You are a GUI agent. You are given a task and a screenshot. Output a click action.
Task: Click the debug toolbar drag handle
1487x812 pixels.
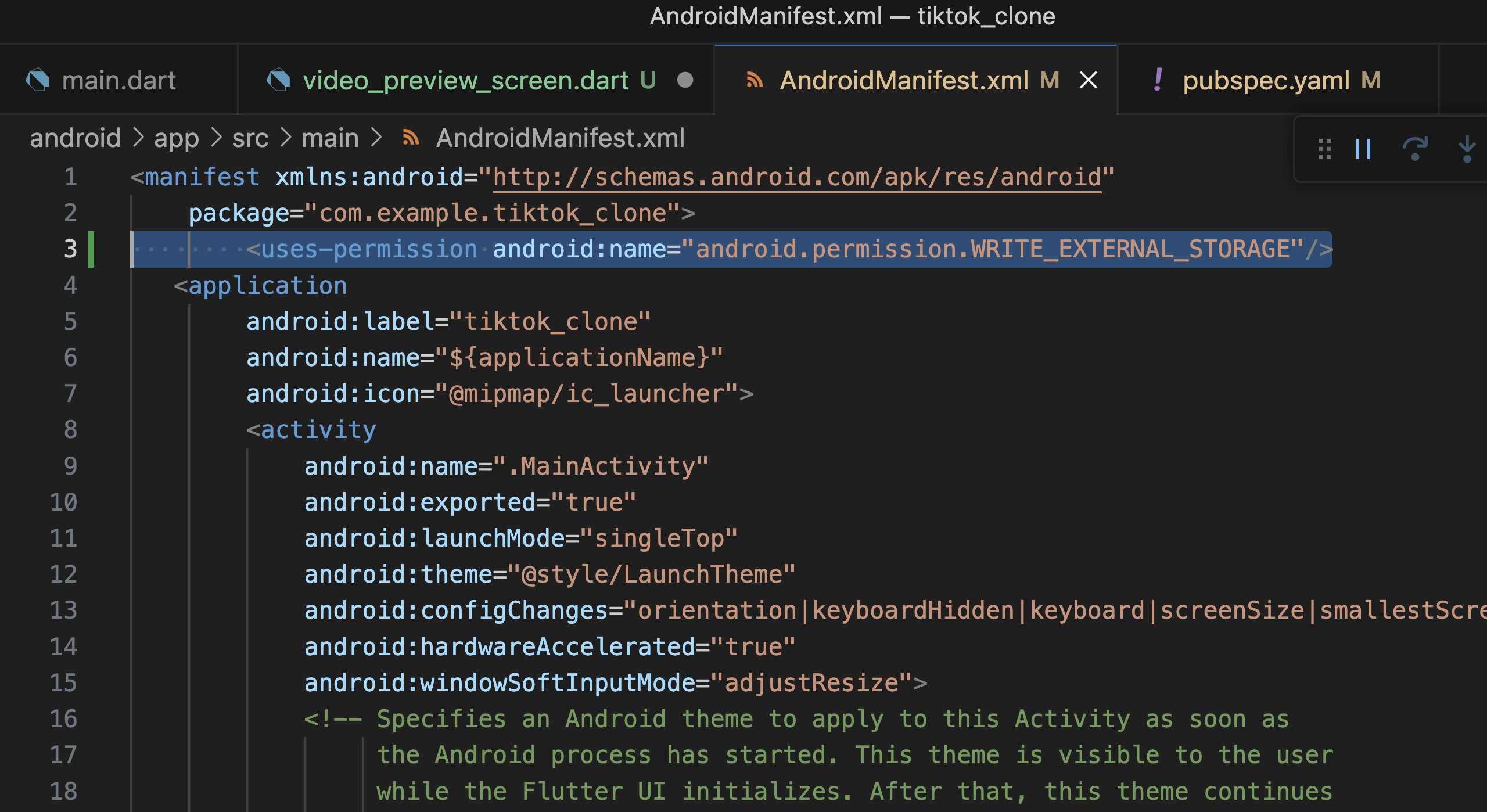(1324, 149)
